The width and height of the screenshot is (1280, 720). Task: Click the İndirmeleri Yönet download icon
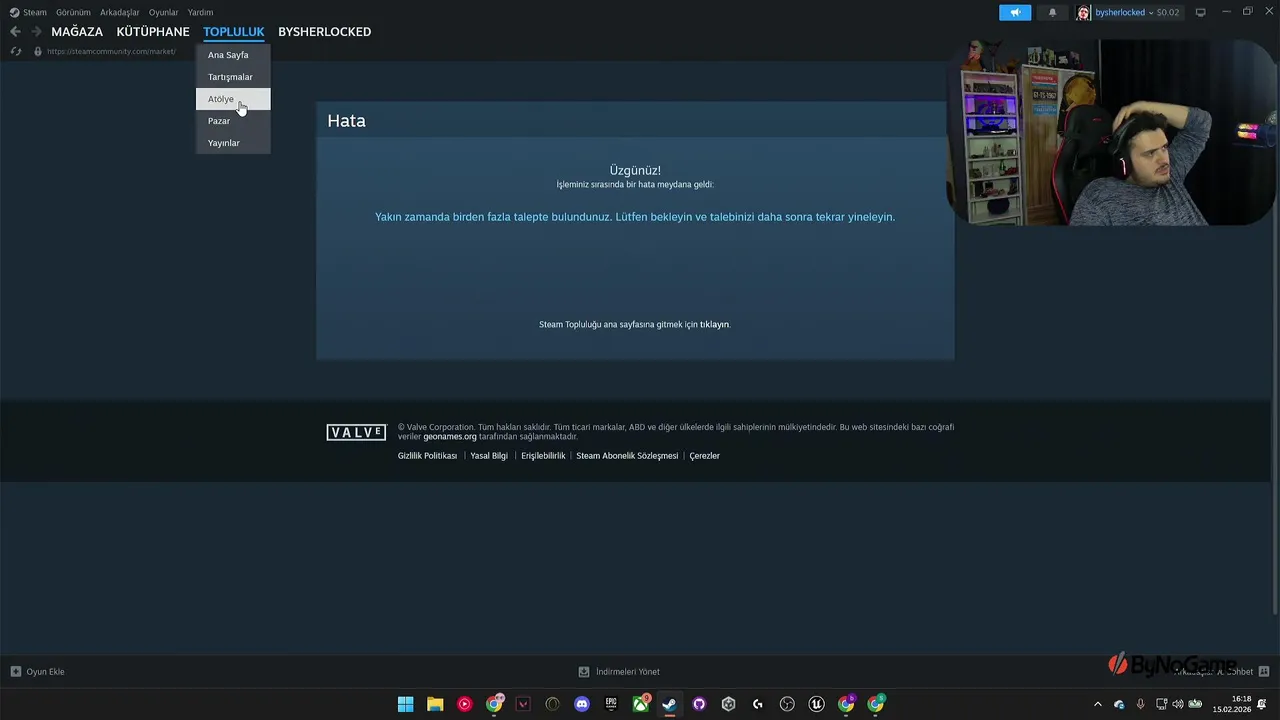[x=584, y=672]
